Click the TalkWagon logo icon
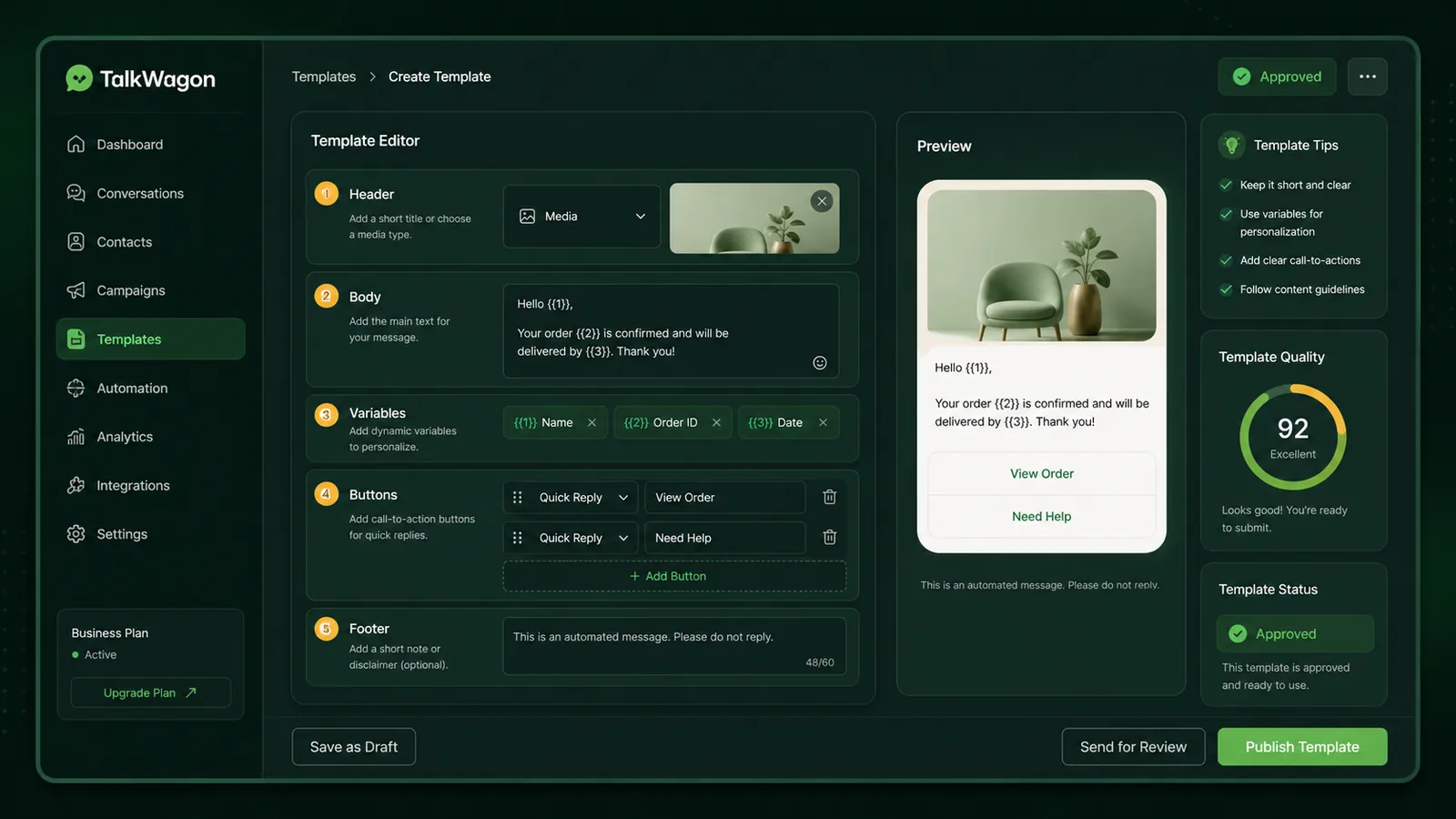This screenshot has width=1456, height=819. (79, 78)
